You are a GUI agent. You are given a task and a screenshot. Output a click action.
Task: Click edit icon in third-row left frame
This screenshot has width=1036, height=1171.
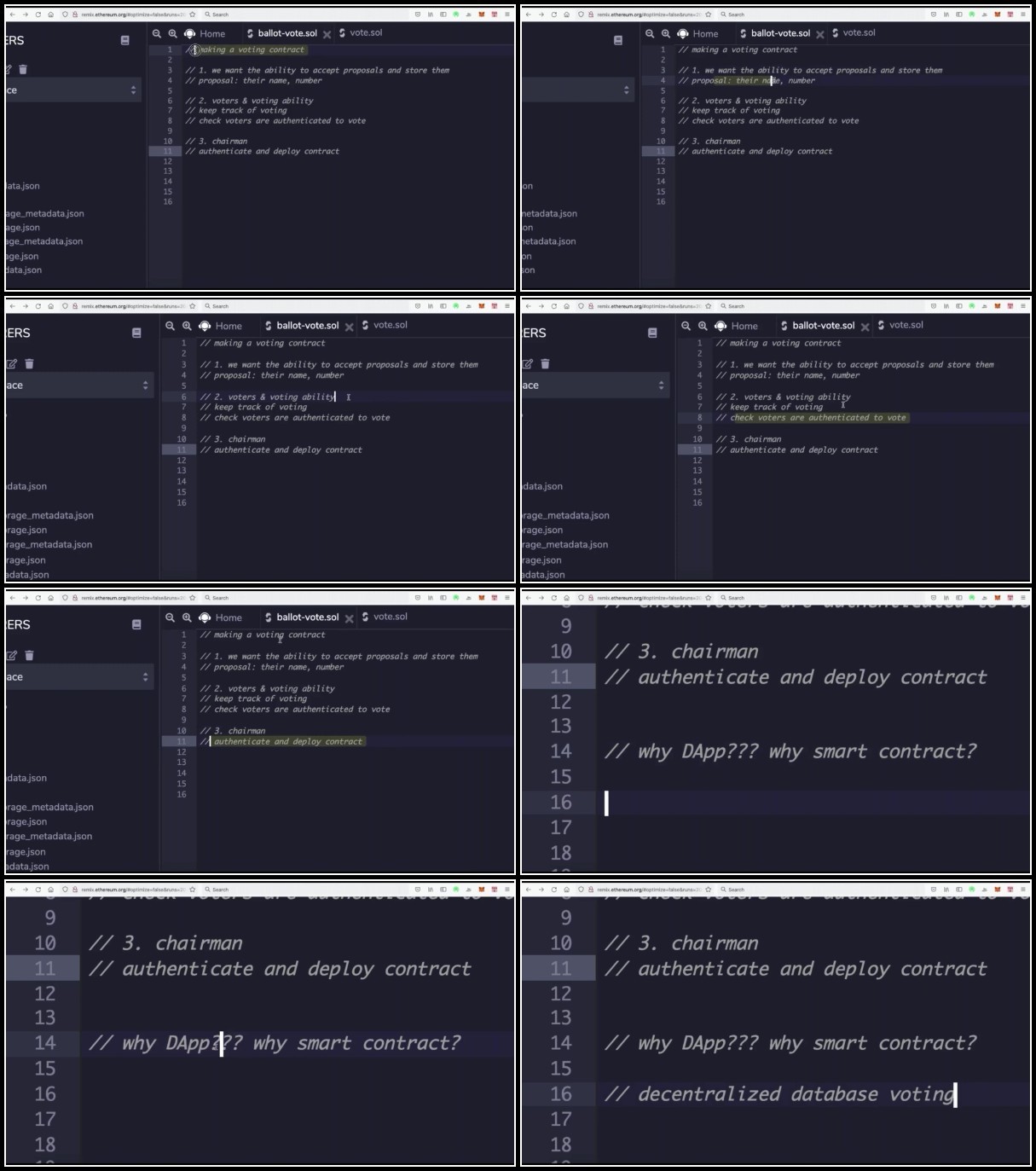point(12,656)
